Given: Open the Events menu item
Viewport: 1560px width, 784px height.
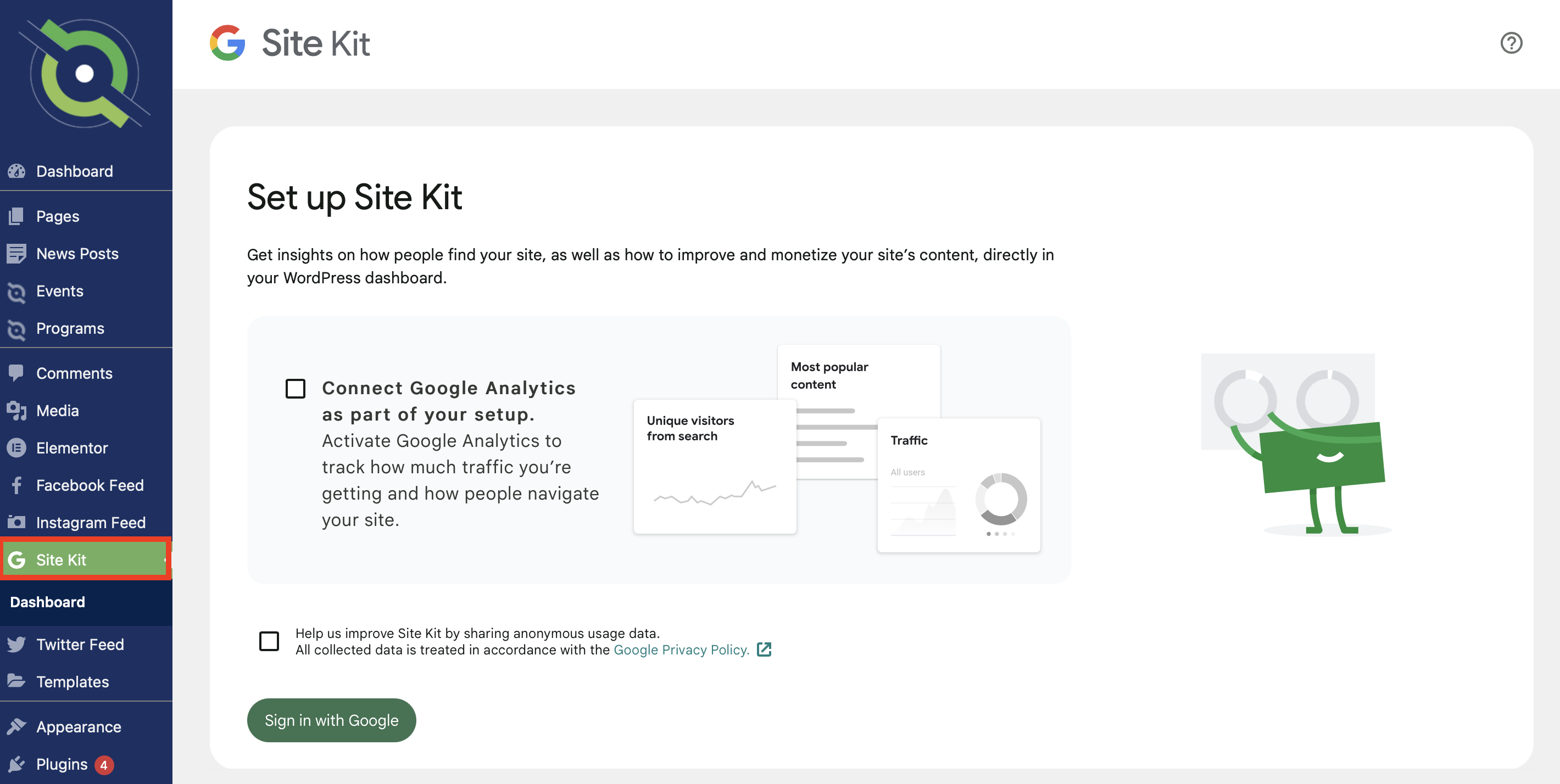Looking at the screenshot, I should (86, 291).
